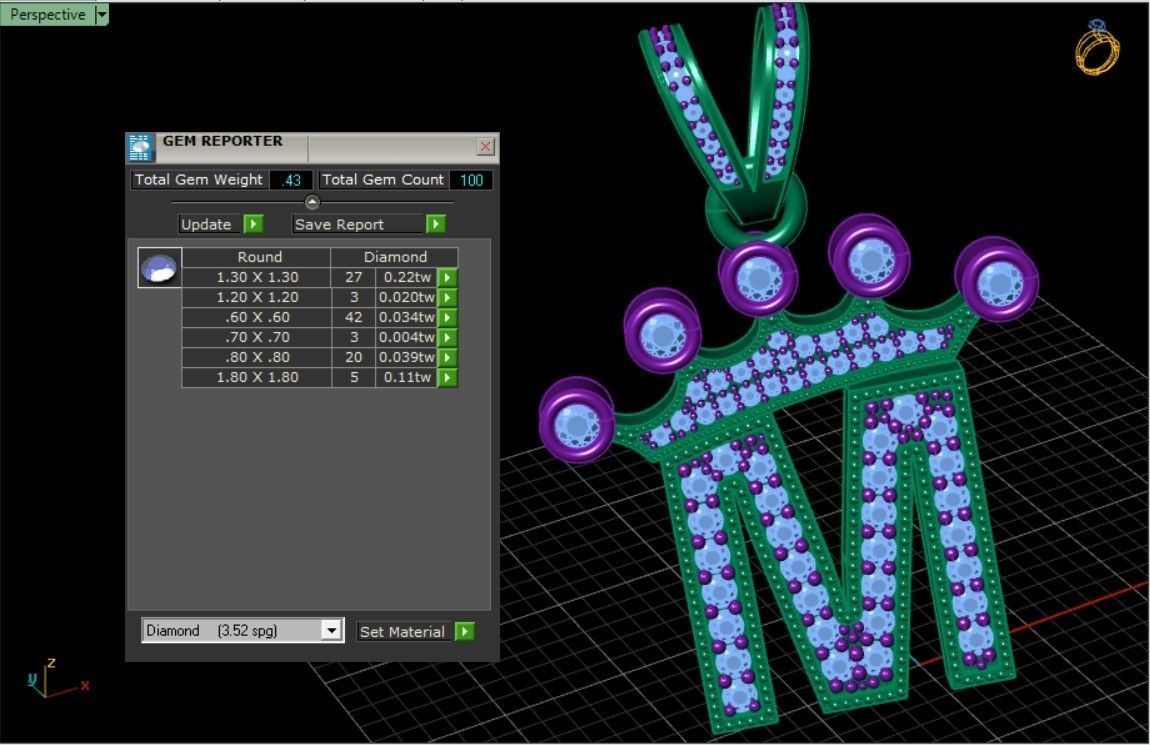The image size is (1150, 745).
Task: Click the Total Gem Count value 100
Action: tap(471, 180)
